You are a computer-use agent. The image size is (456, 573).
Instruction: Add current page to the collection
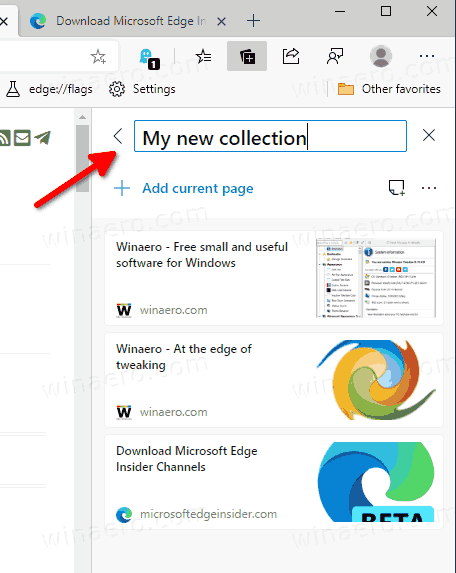tap(184, 189)
